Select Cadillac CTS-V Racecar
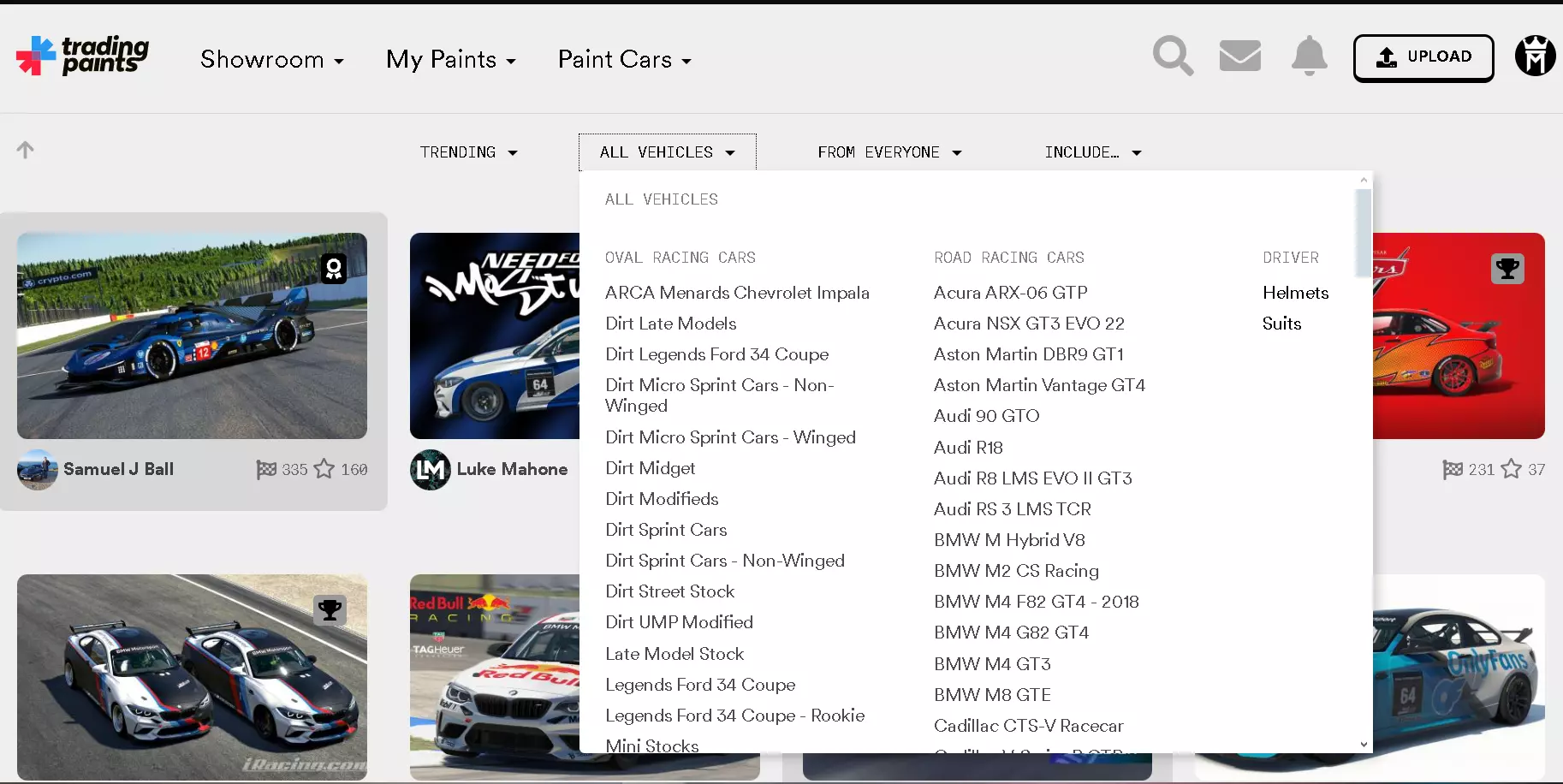Viewport: 1563px width, 784px height. coord(1029,726)
